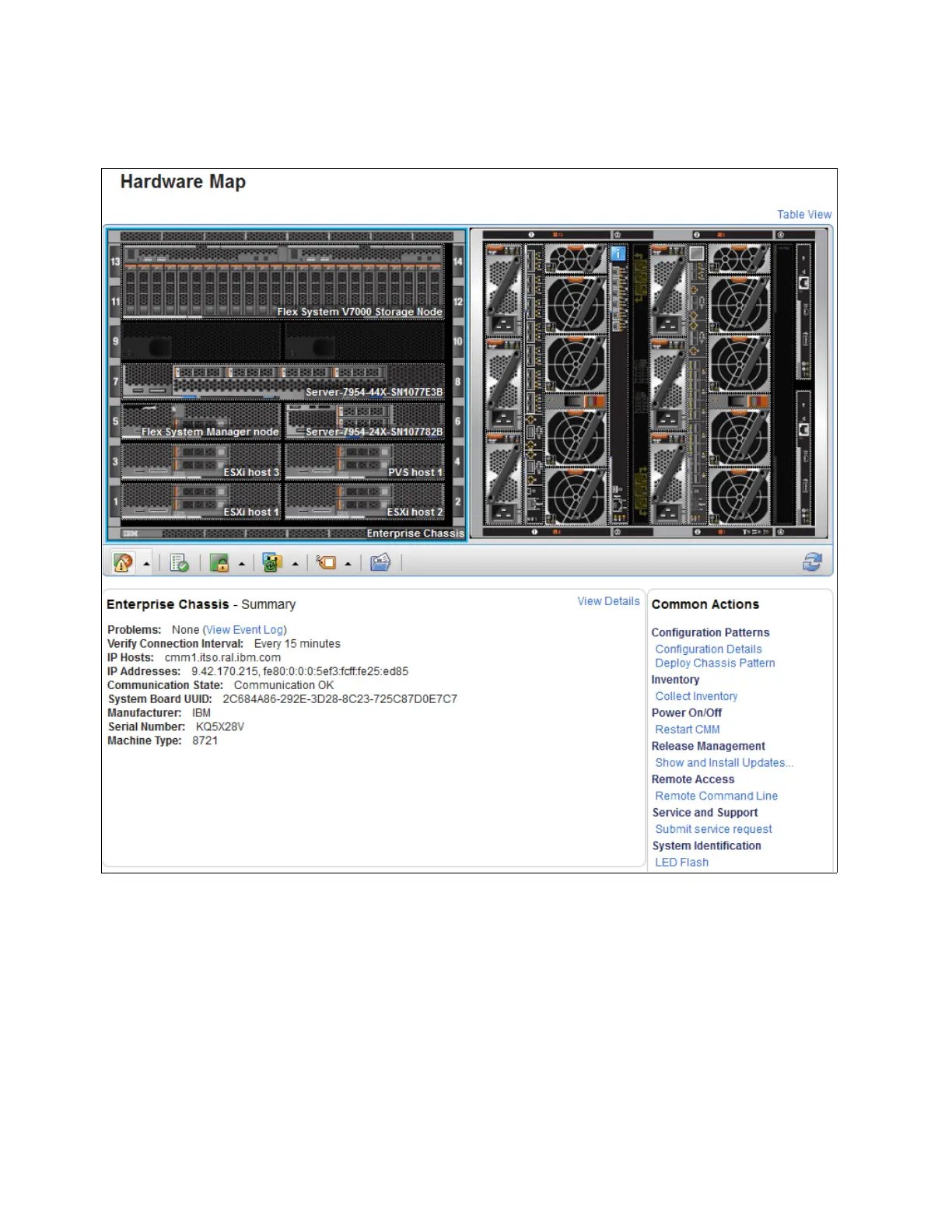
Task: Click the refresh icon at toolbar right end
Action: (x=813, y=562)
